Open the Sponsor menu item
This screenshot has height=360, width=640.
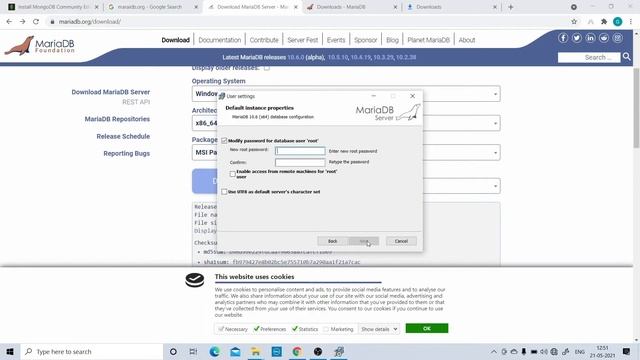click(x=365, y=40)
